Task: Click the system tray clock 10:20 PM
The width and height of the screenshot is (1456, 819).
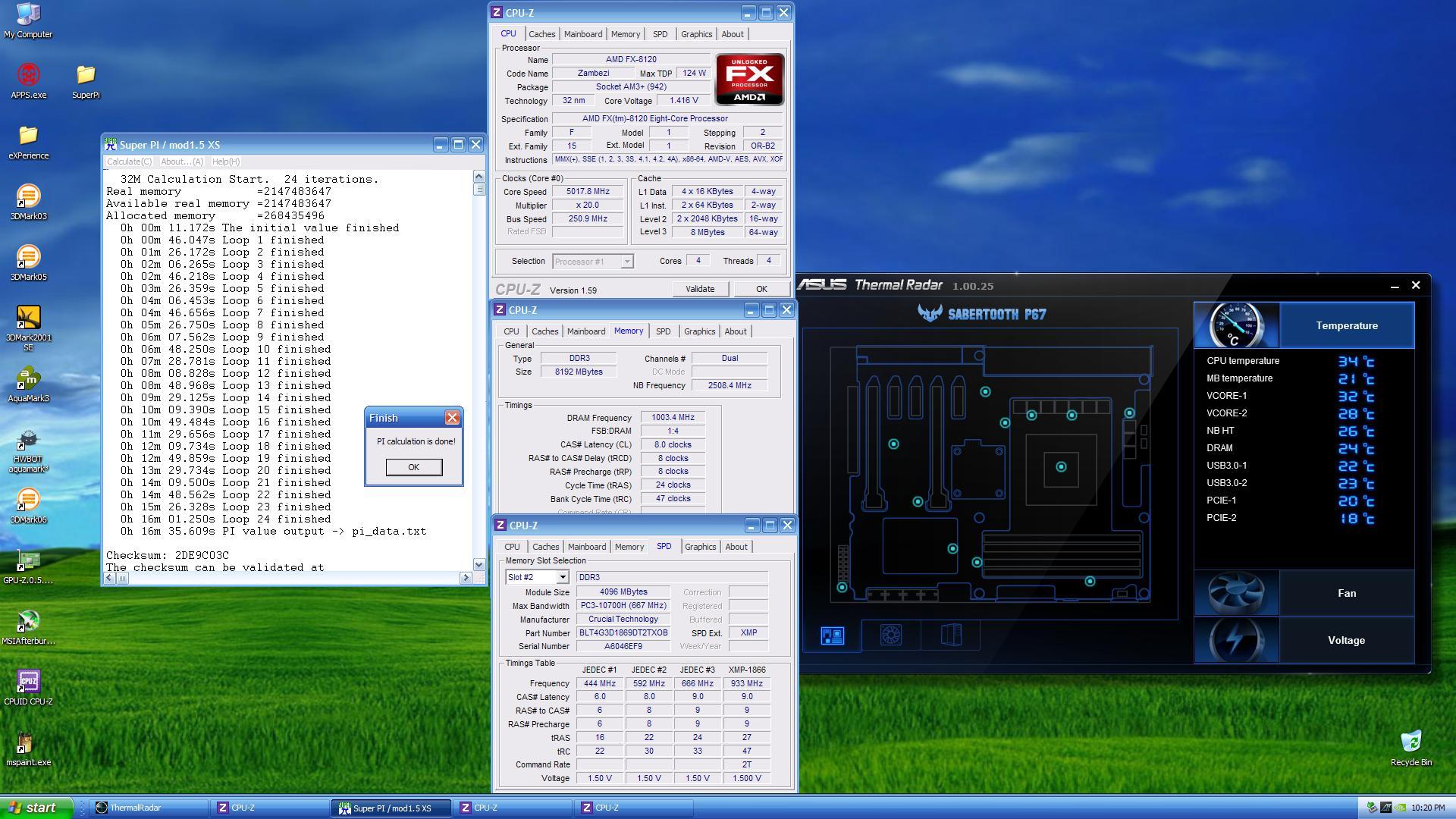Action: tap(1428, 808)
